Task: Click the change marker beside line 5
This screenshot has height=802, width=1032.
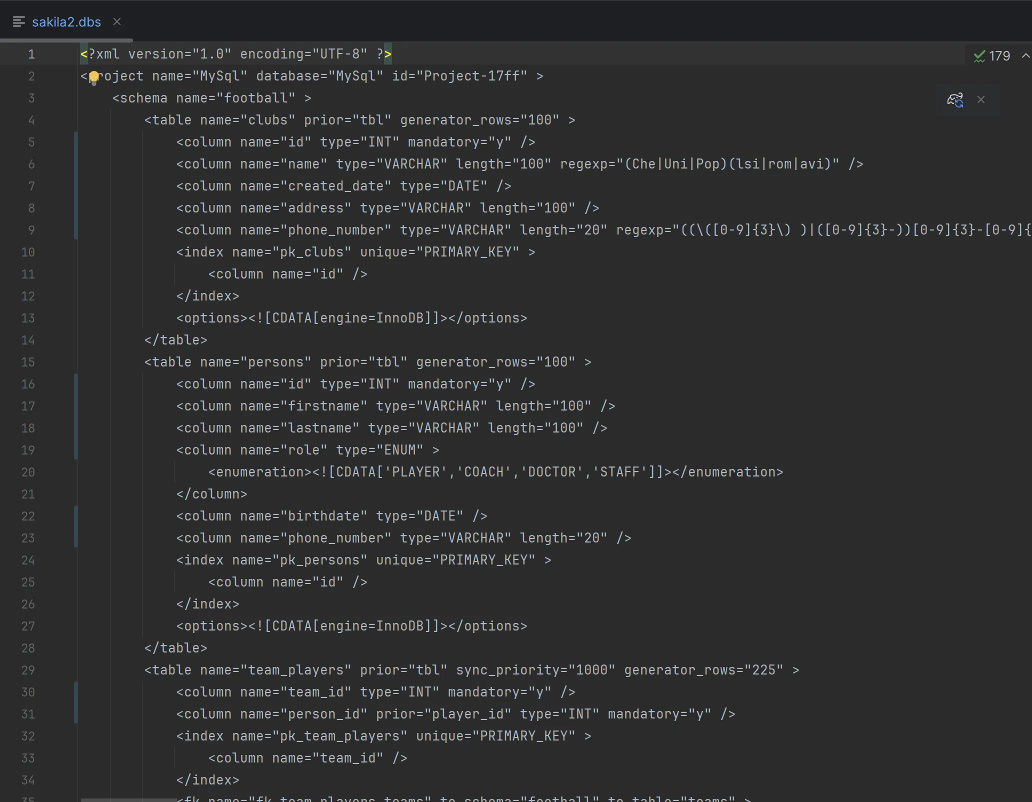Action: pos(75,142)
